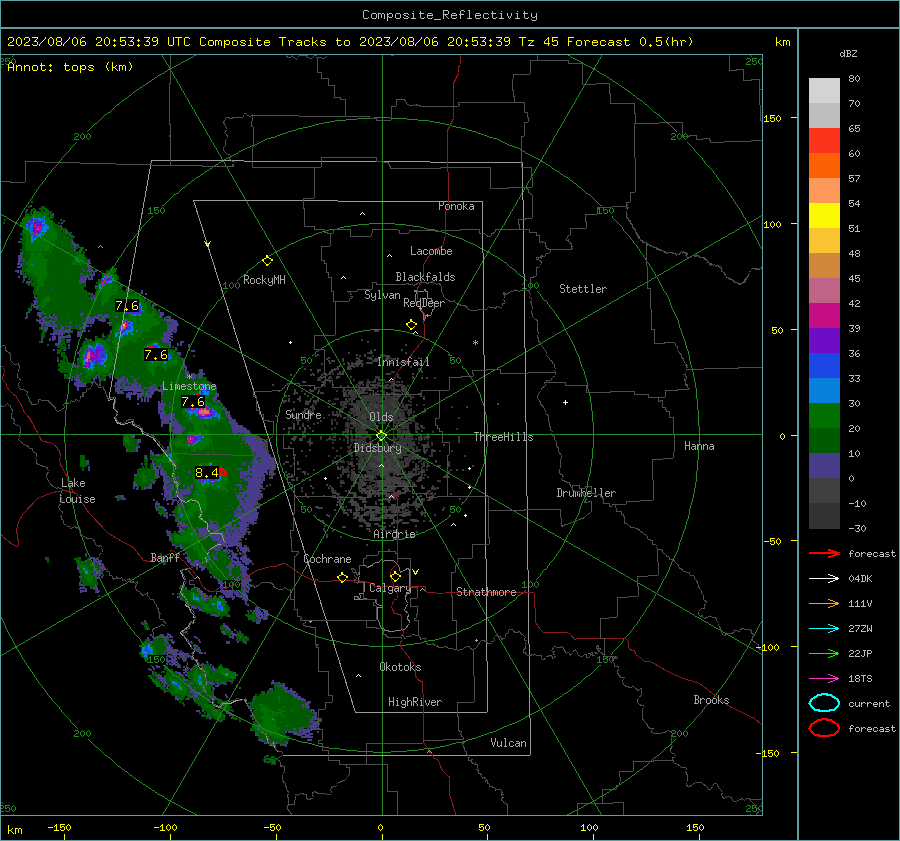Click the light gray swatch beside 80
The width and height of the screenshot is (900, 841).
click(824, 91)
